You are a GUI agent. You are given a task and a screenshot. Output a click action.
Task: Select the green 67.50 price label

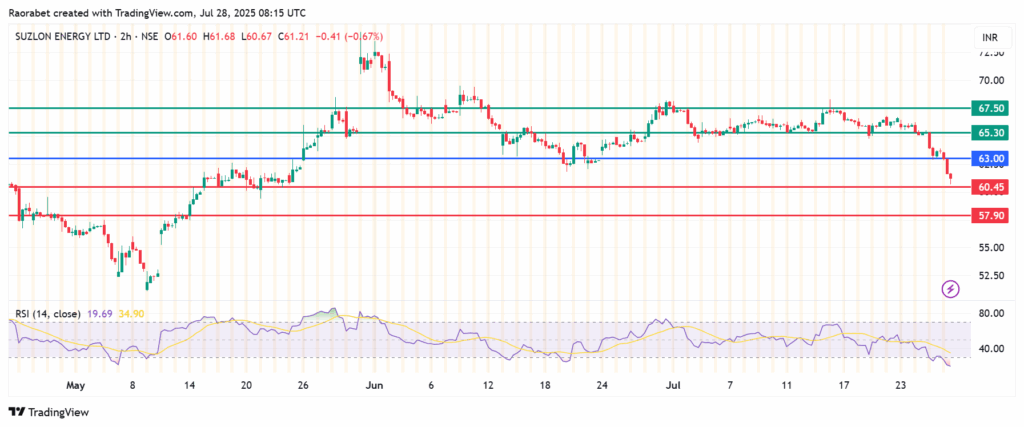pos(989,108)
